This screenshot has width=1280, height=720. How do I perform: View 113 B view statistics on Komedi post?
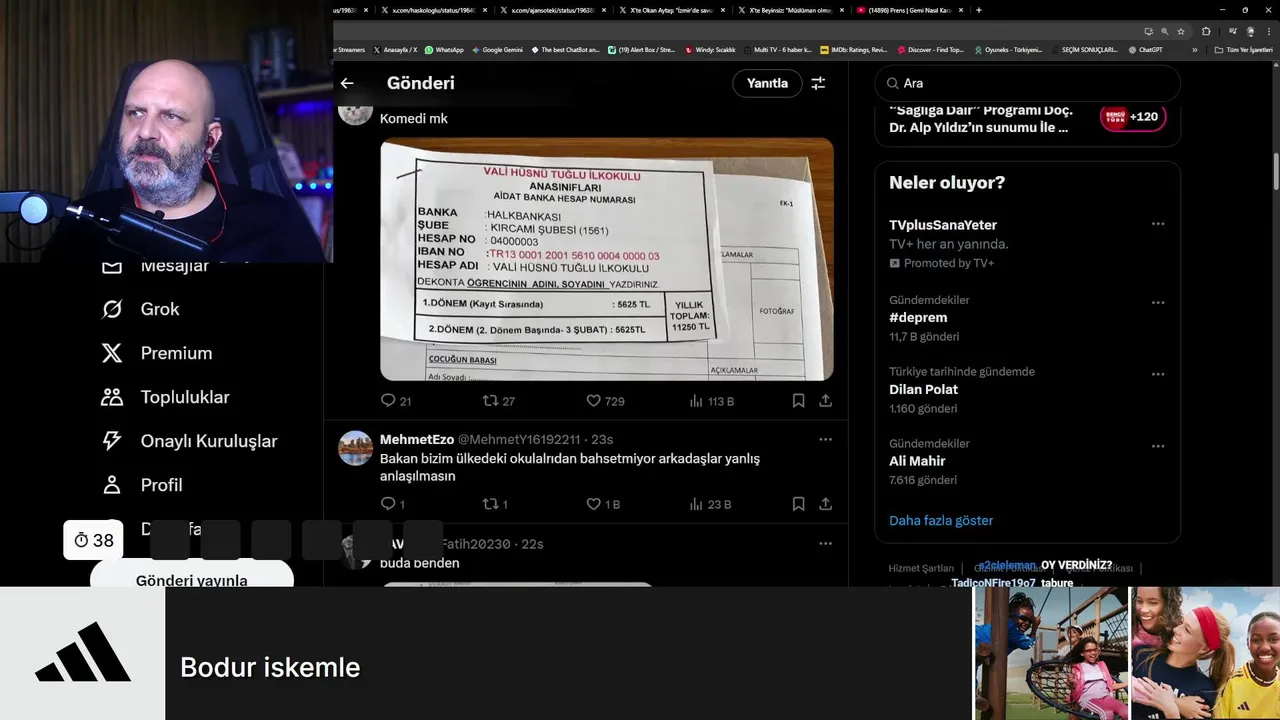(712, 401)
